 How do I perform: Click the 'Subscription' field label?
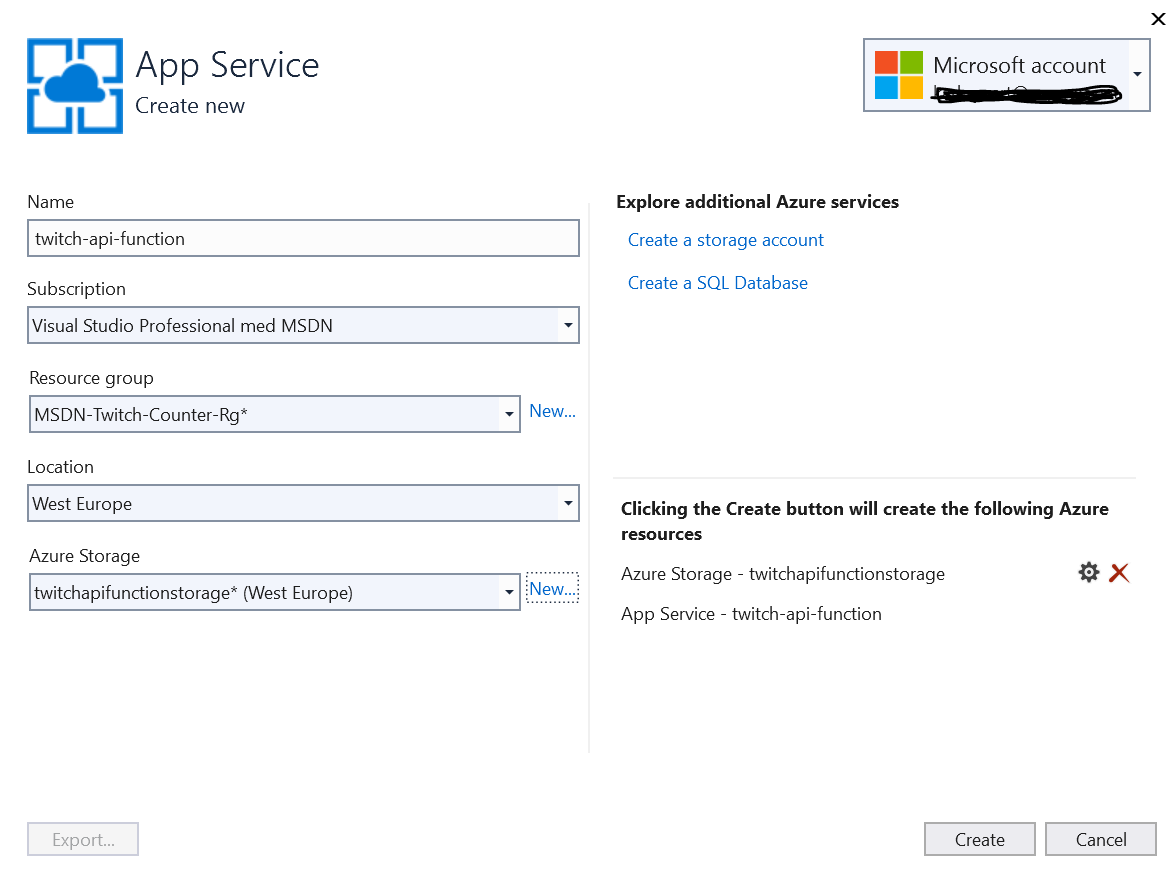76,289
